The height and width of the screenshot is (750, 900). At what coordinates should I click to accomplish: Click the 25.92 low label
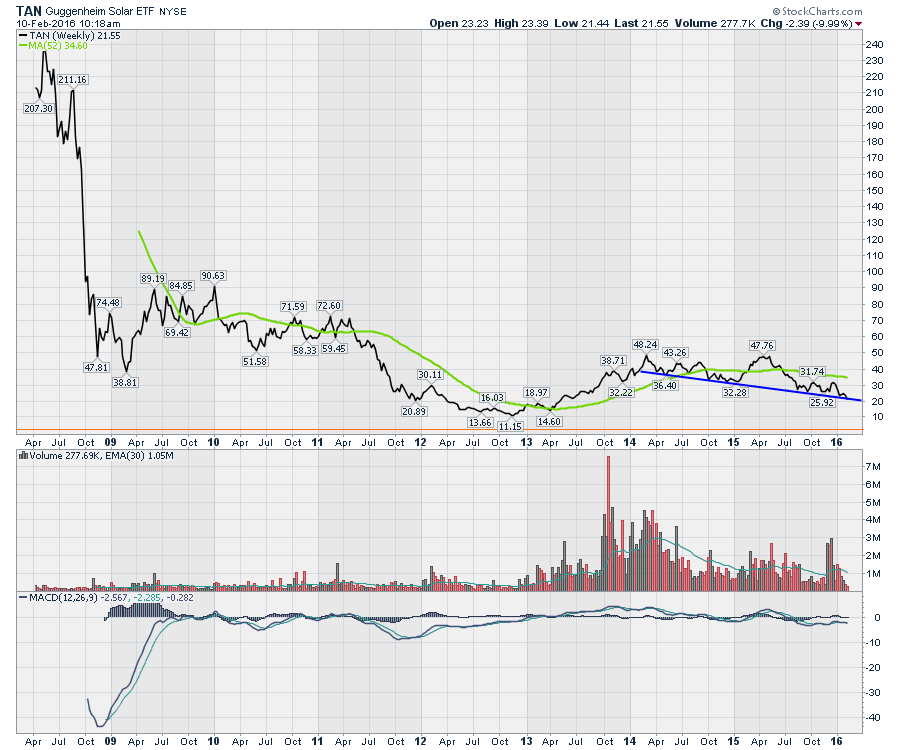pos(822,403)
